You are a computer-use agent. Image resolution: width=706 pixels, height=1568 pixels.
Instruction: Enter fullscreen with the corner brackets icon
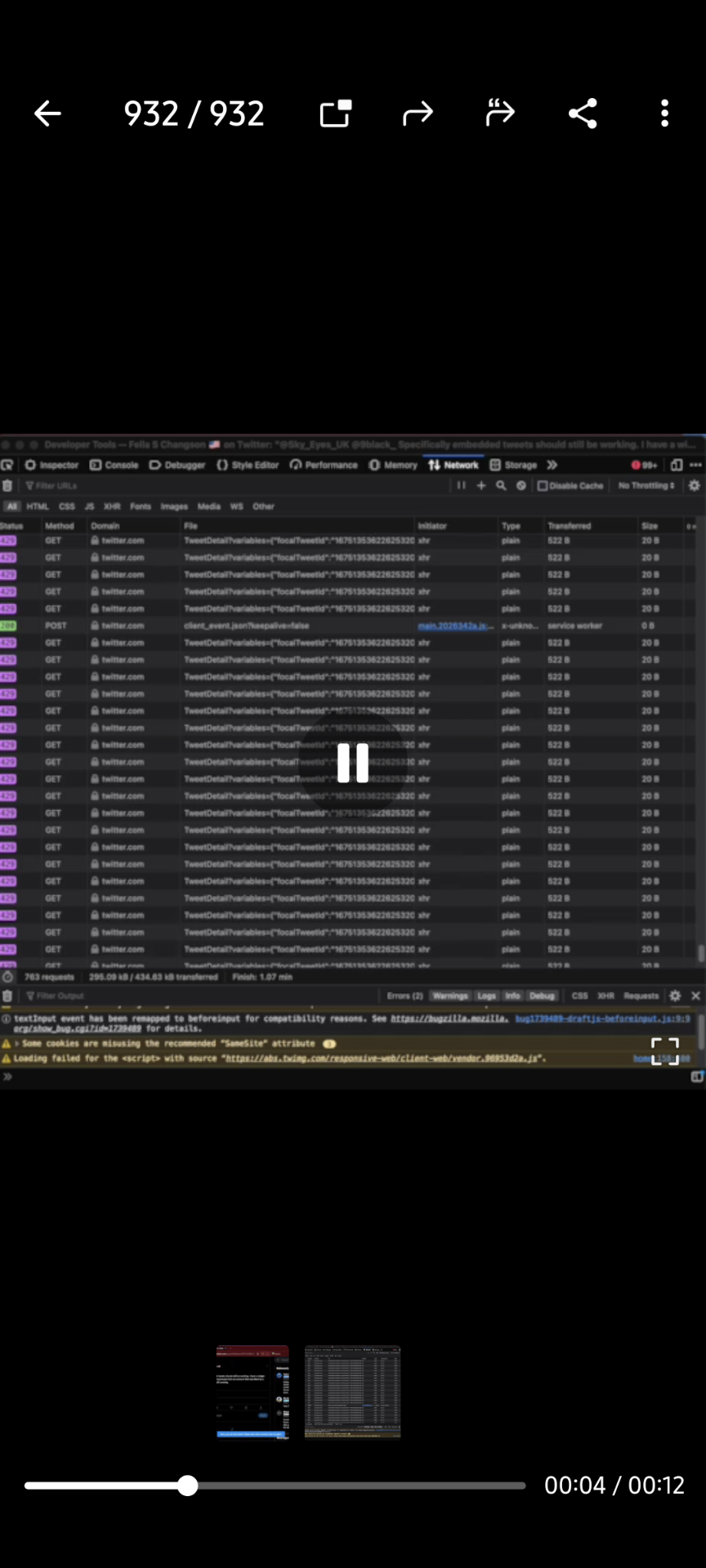click(x=664, y=1052)
